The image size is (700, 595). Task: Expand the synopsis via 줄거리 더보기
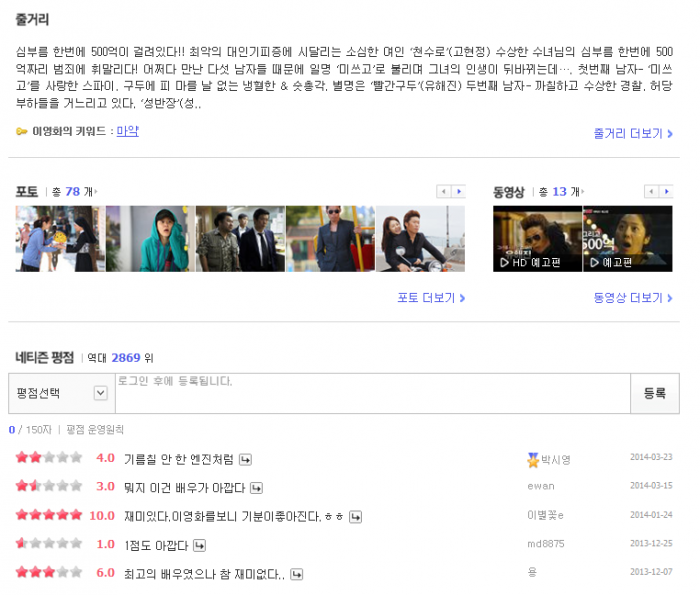tap(633, 133)
